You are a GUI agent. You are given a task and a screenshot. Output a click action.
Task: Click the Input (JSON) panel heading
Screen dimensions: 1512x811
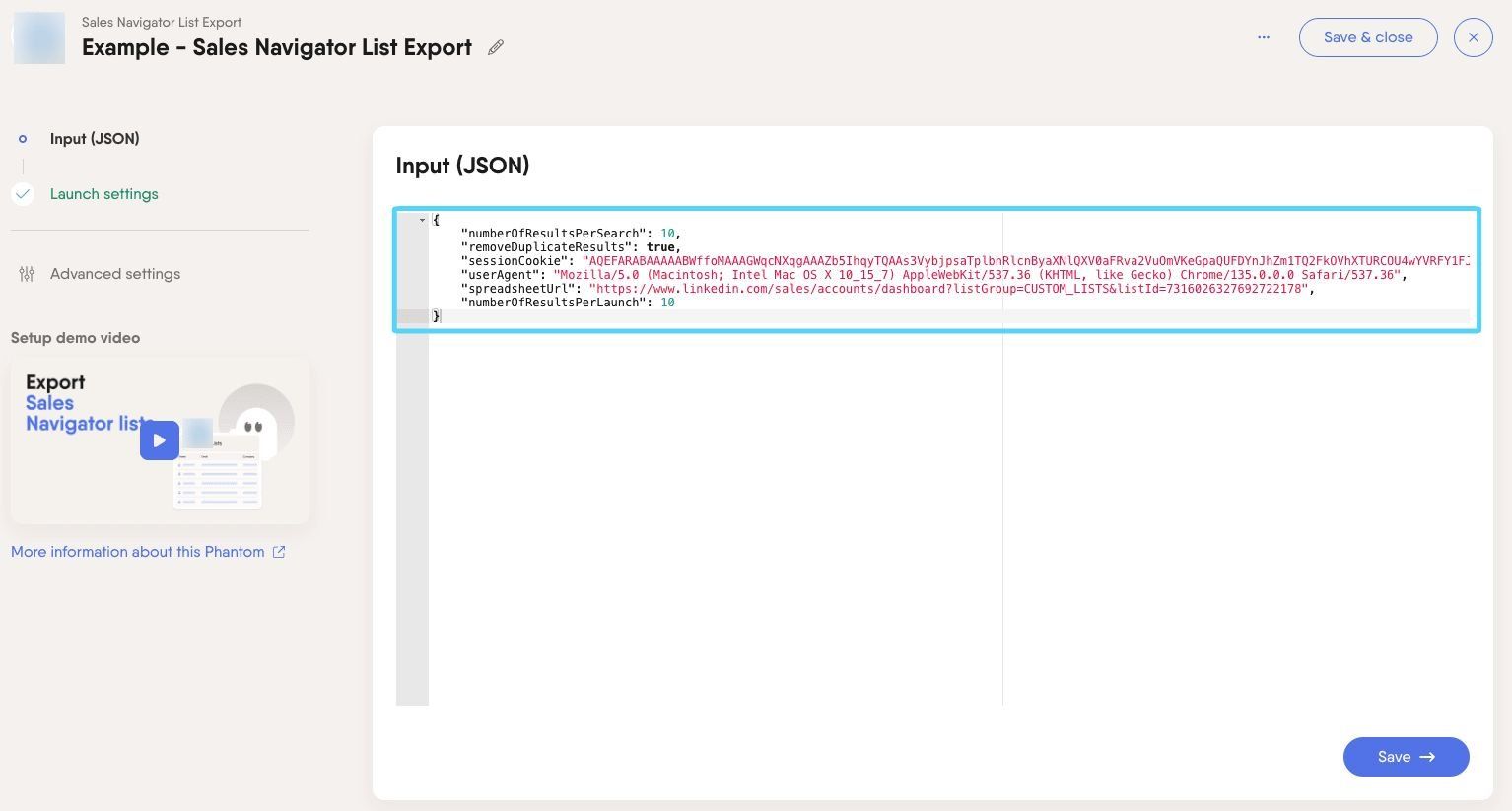pos(462,166)
